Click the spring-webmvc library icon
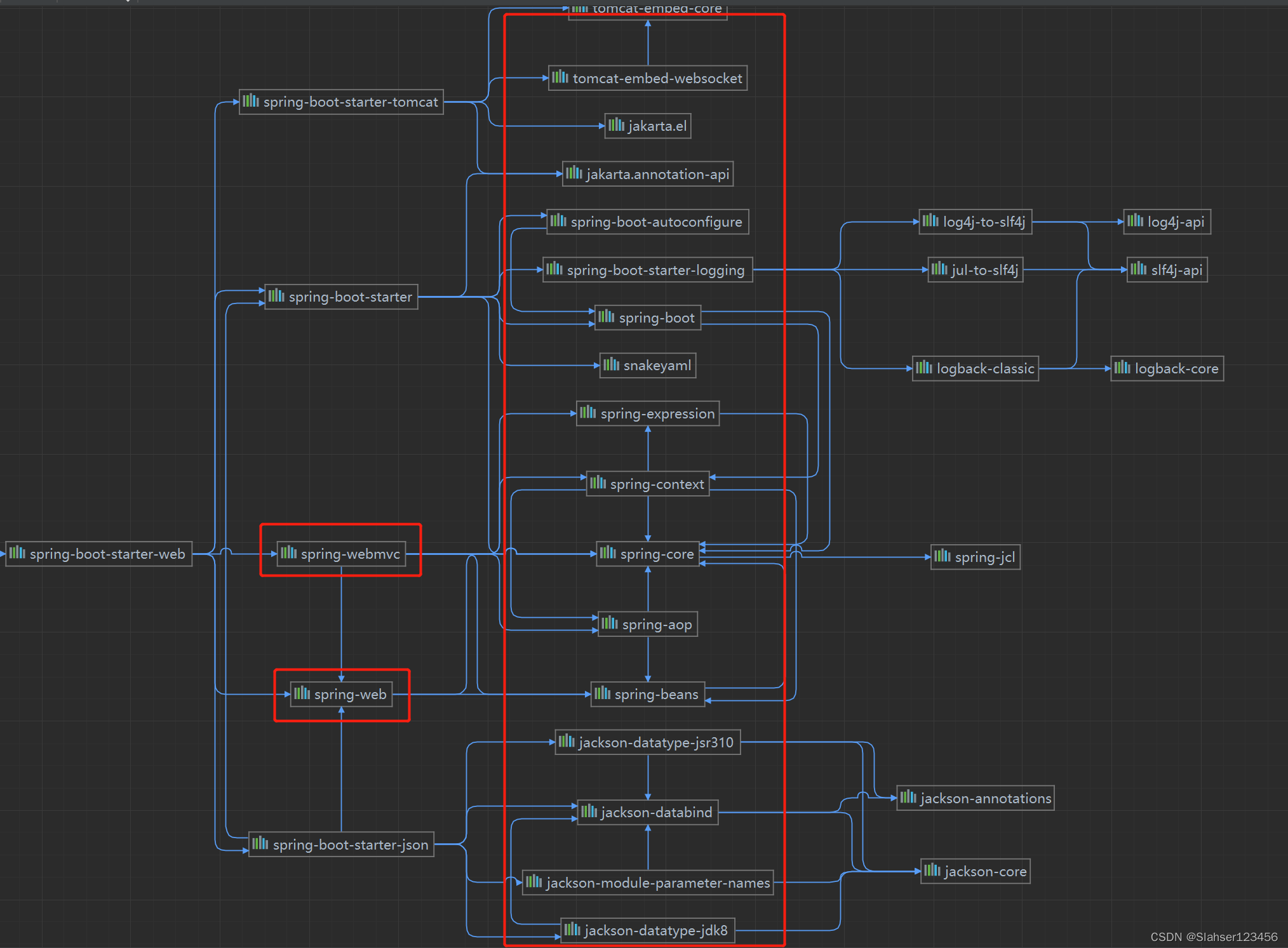The image size is (1288, 948). [288, 552]
